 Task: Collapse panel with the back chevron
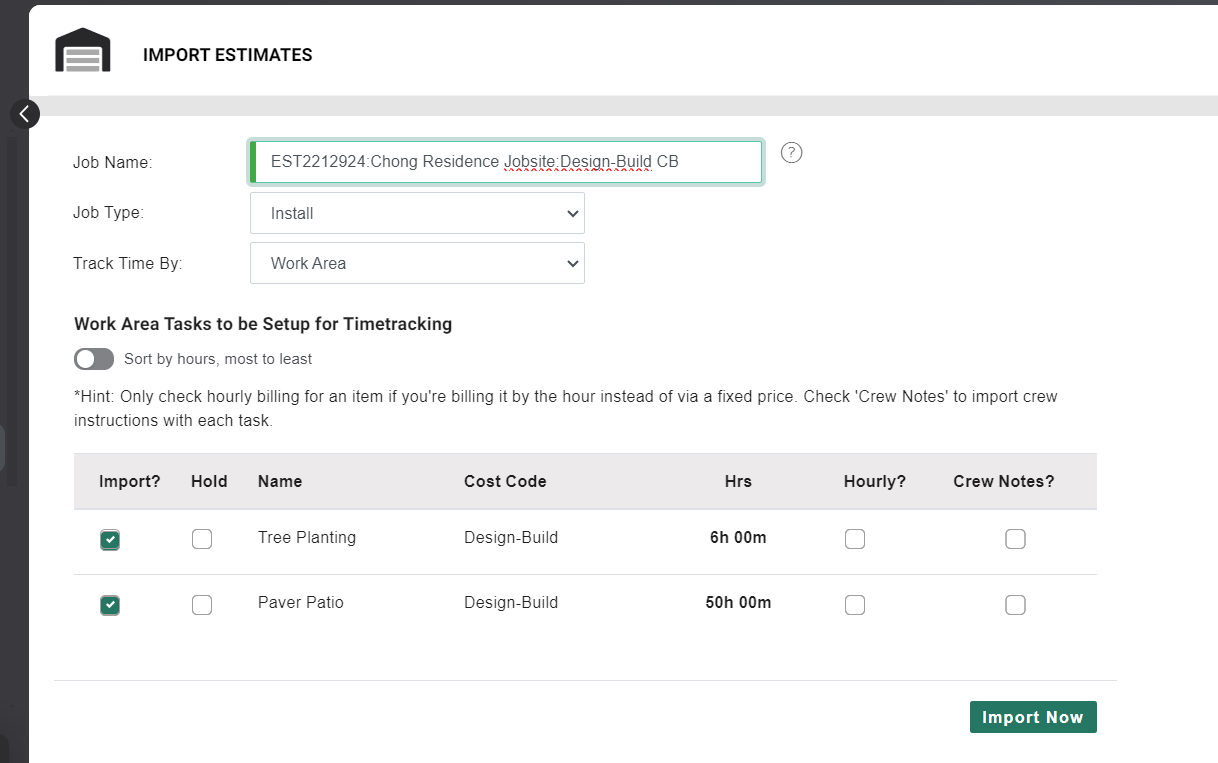tap(25, 114)
